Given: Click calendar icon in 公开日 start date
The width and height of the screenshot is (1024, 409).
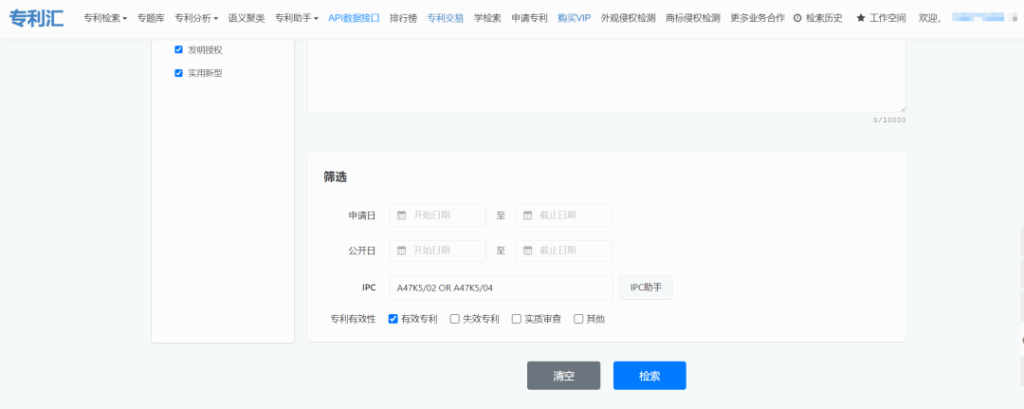Looking at the screenshot, I should click(401, 251).
